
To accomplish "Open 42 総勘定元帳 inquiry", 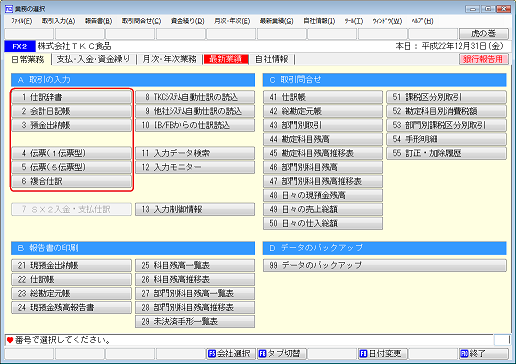I will pos(323,111).
